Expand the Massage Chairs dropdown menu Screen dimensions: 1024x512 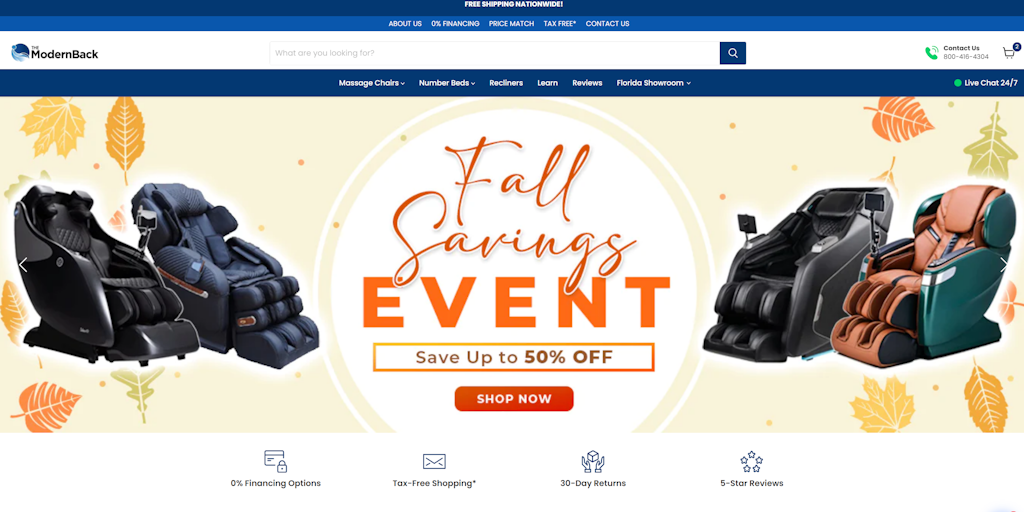coord(372,83)
